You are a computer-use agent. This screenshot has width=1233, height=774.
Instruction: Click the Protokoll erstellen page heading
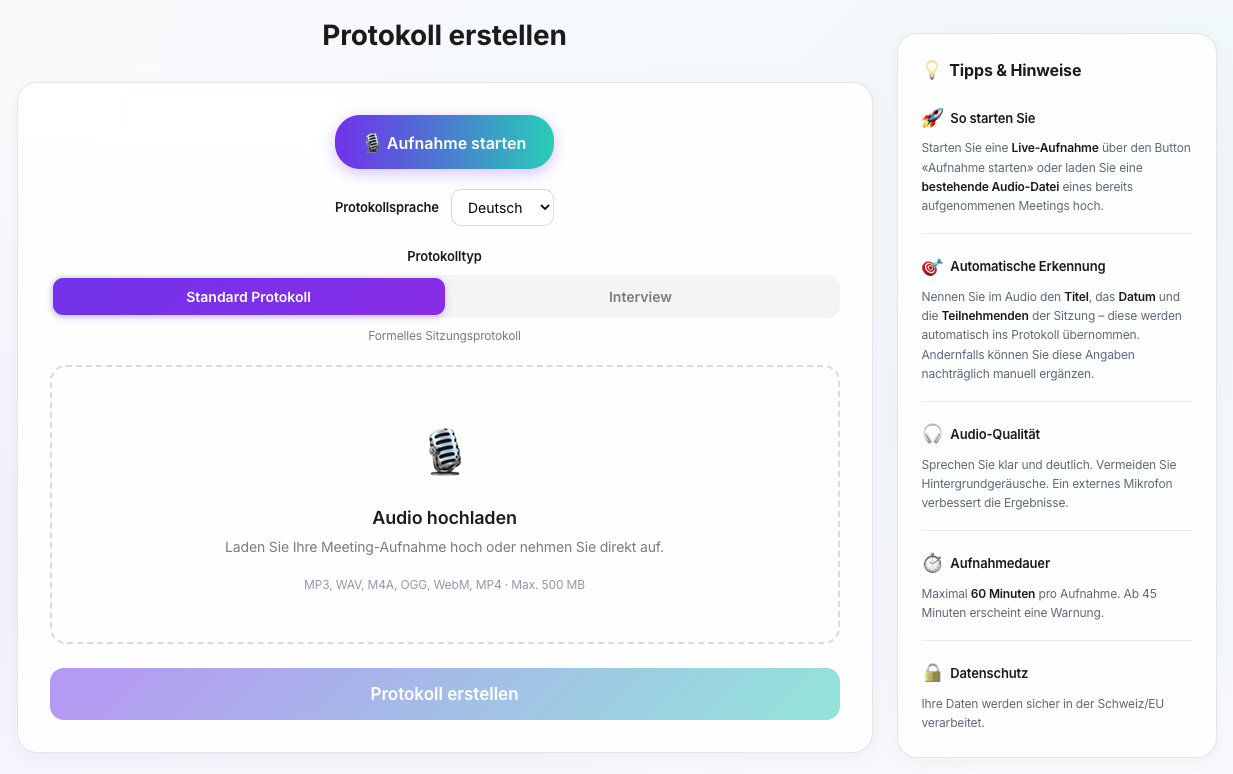444,36
